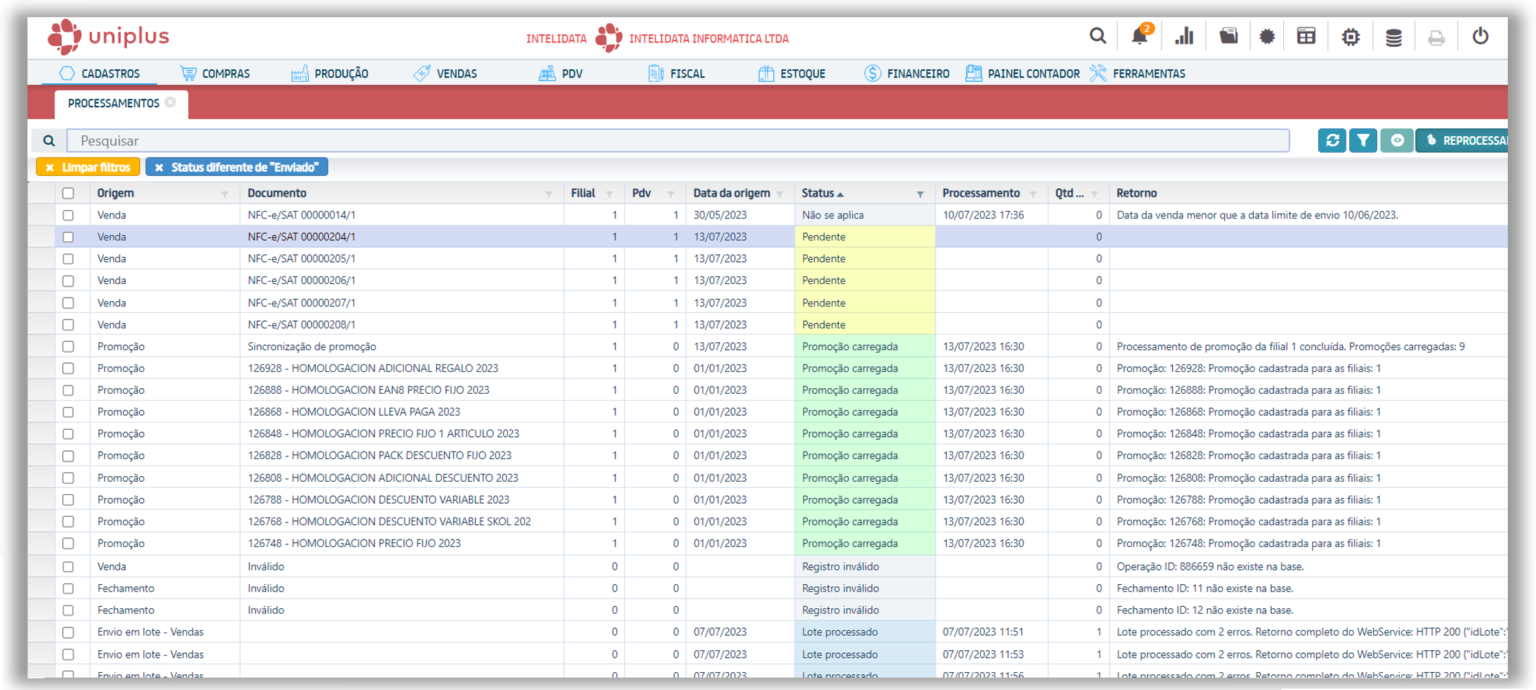Open the Status column filter dropdown
Screen dimensions: 1536x690
tap(920, 194)
